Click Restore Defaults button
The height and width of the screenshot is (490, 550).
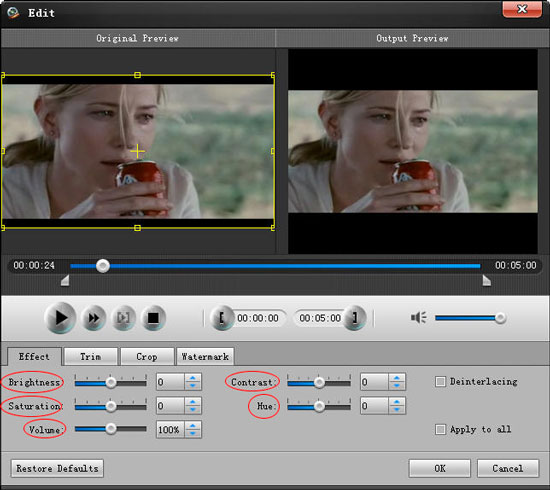(x=57, y=469)
